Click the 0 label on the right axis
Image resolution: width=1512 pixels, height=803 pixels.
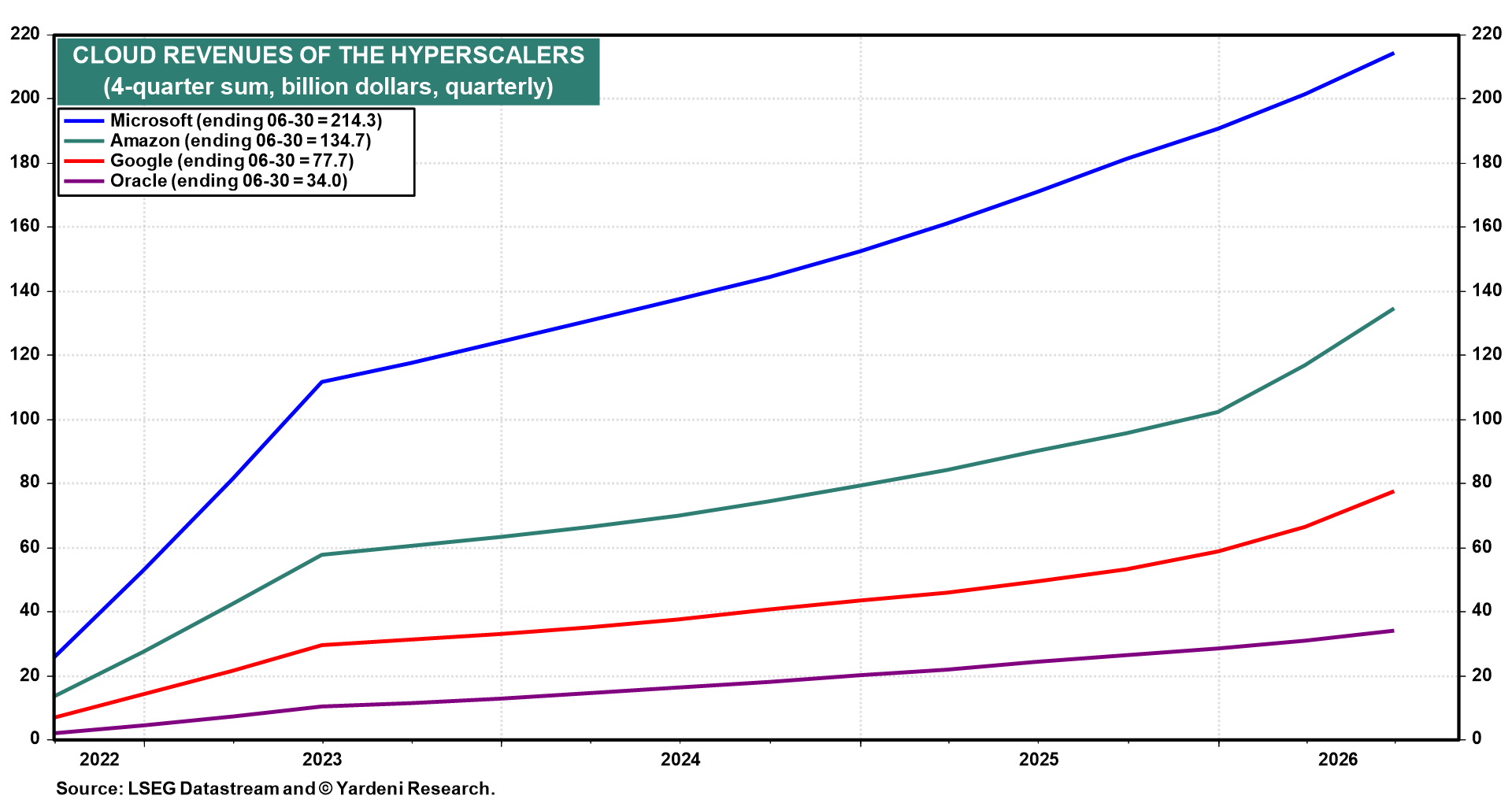point(1477,738)
